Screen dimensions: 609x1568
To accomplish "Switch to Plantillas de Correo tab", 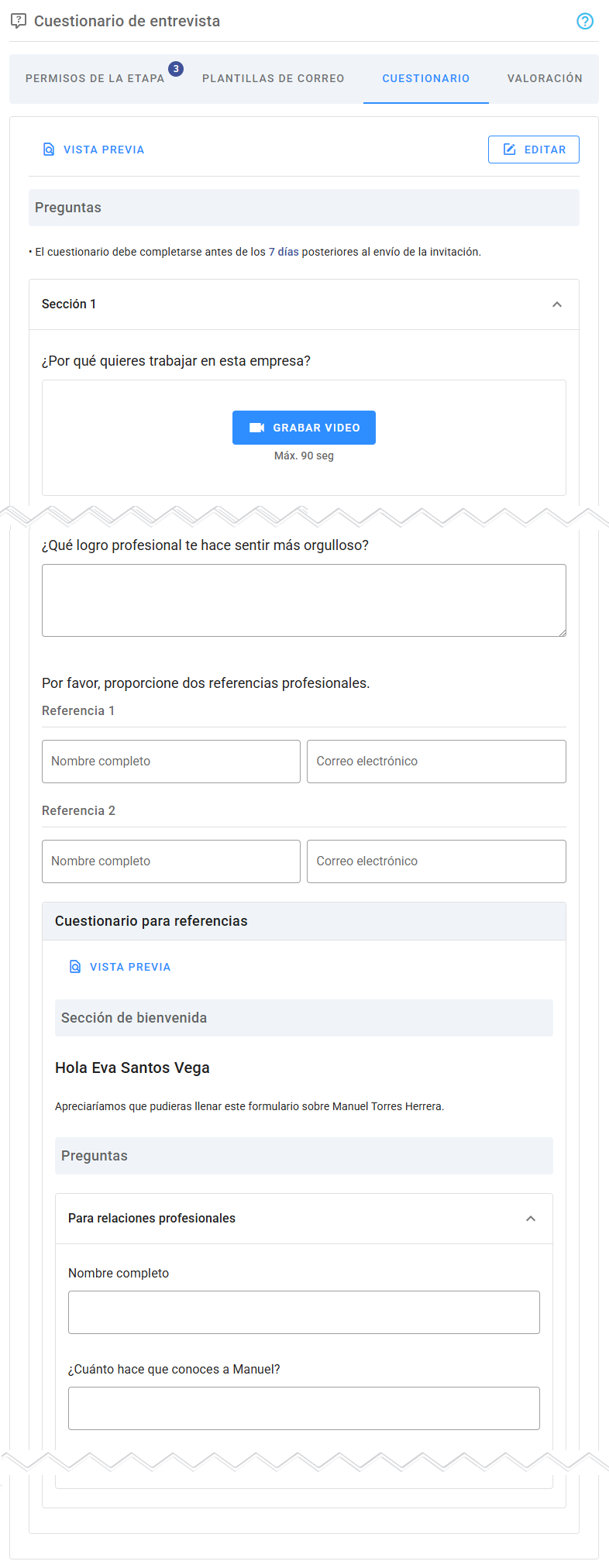I will (273, 78).
